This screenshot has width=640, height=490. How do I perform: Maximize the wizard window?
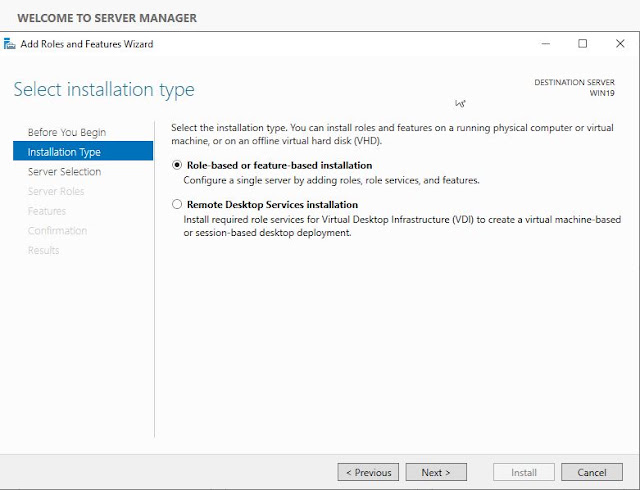point(582,44)
